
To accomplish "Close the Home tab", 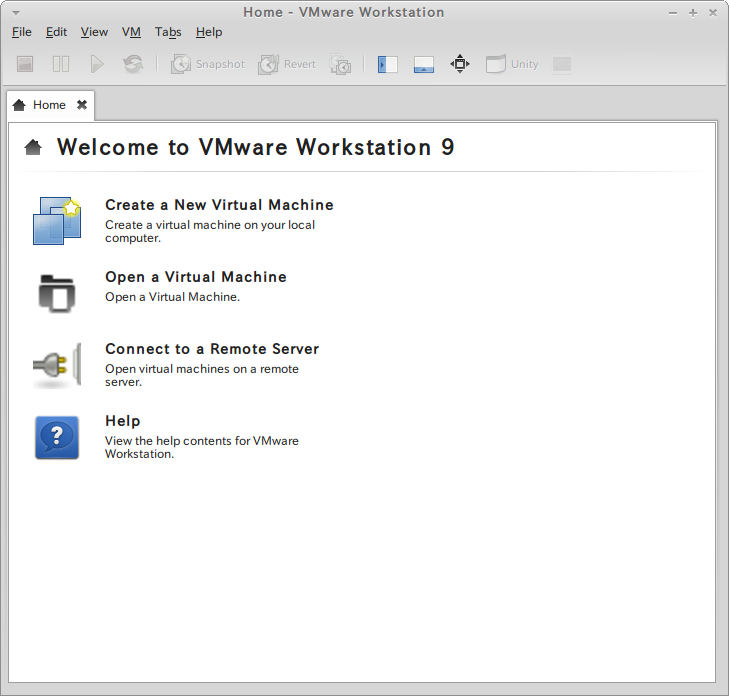I will click(82, 105).
